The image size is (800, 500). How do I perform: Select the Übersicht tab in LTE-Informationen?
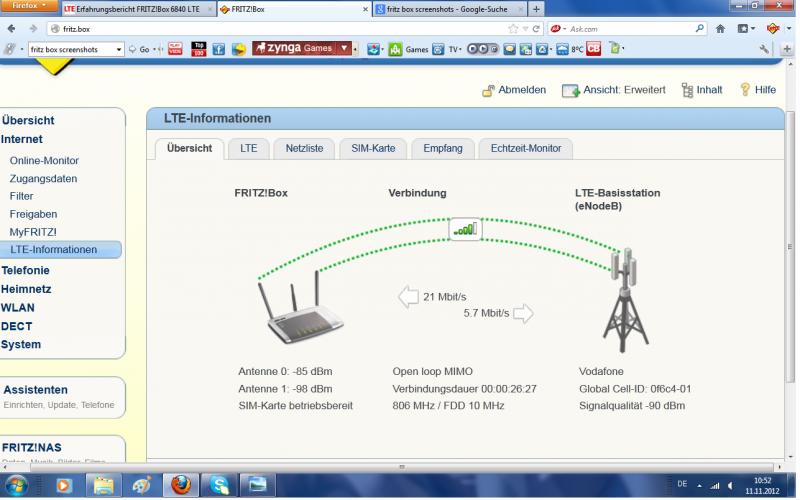189,148
